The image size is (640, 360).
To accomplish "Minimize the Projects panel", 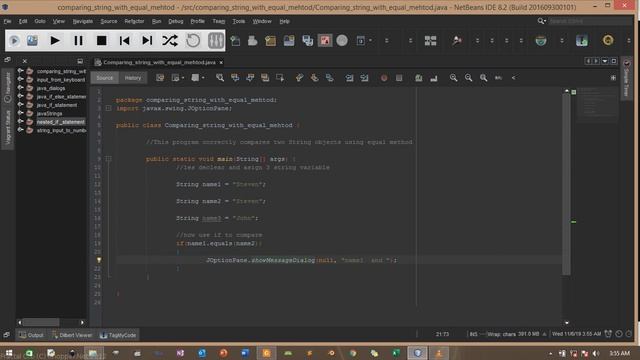I will click(80, 61).
